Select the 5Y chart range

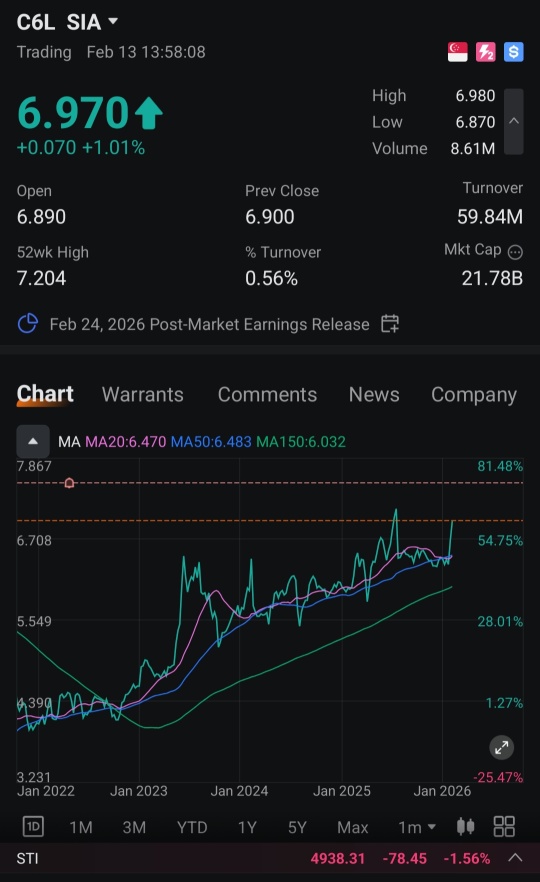[297, 827]
